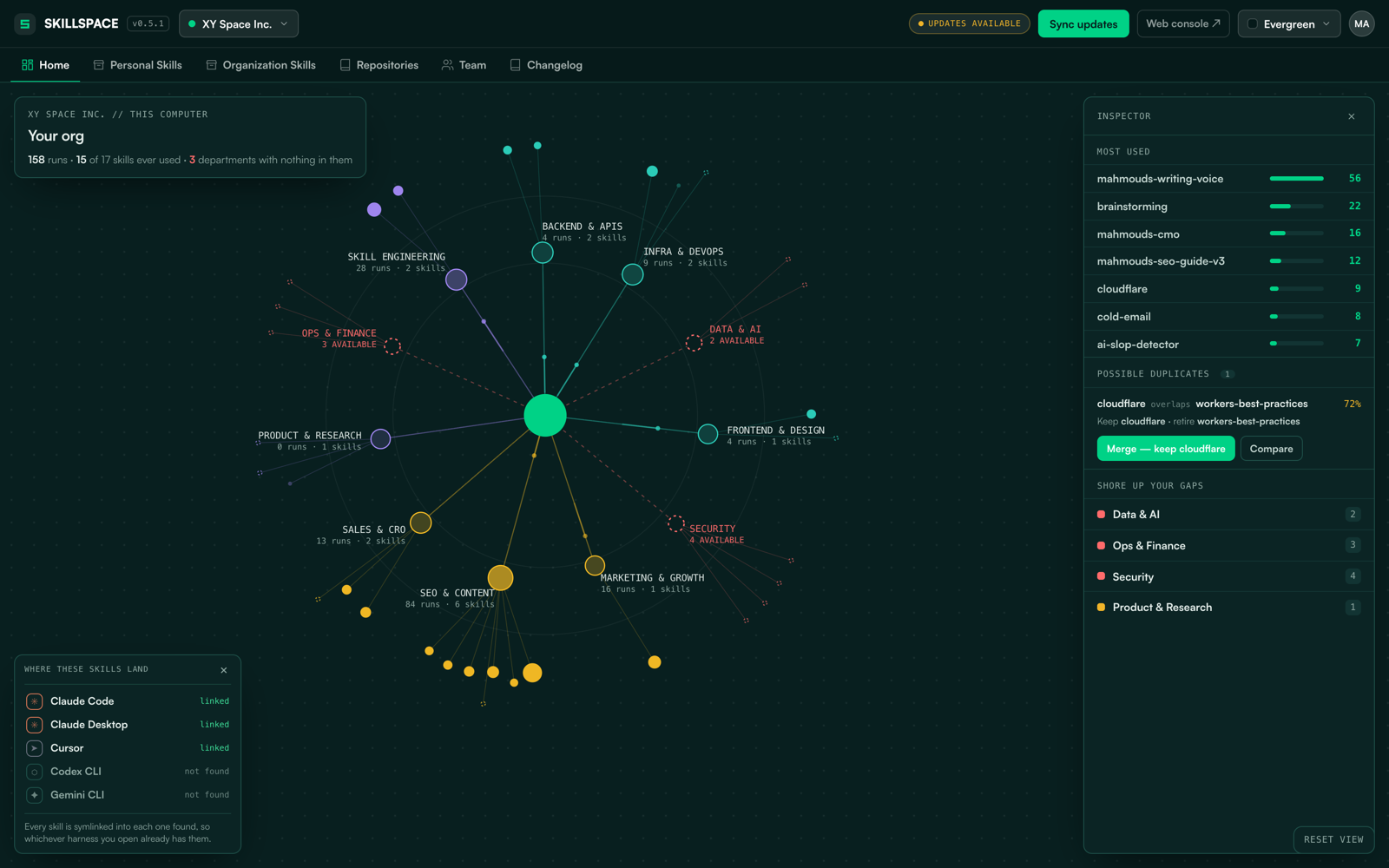Click the Cursor harness icon
The height and width of the screenshot is (868, 1389).
coord(35,748)
